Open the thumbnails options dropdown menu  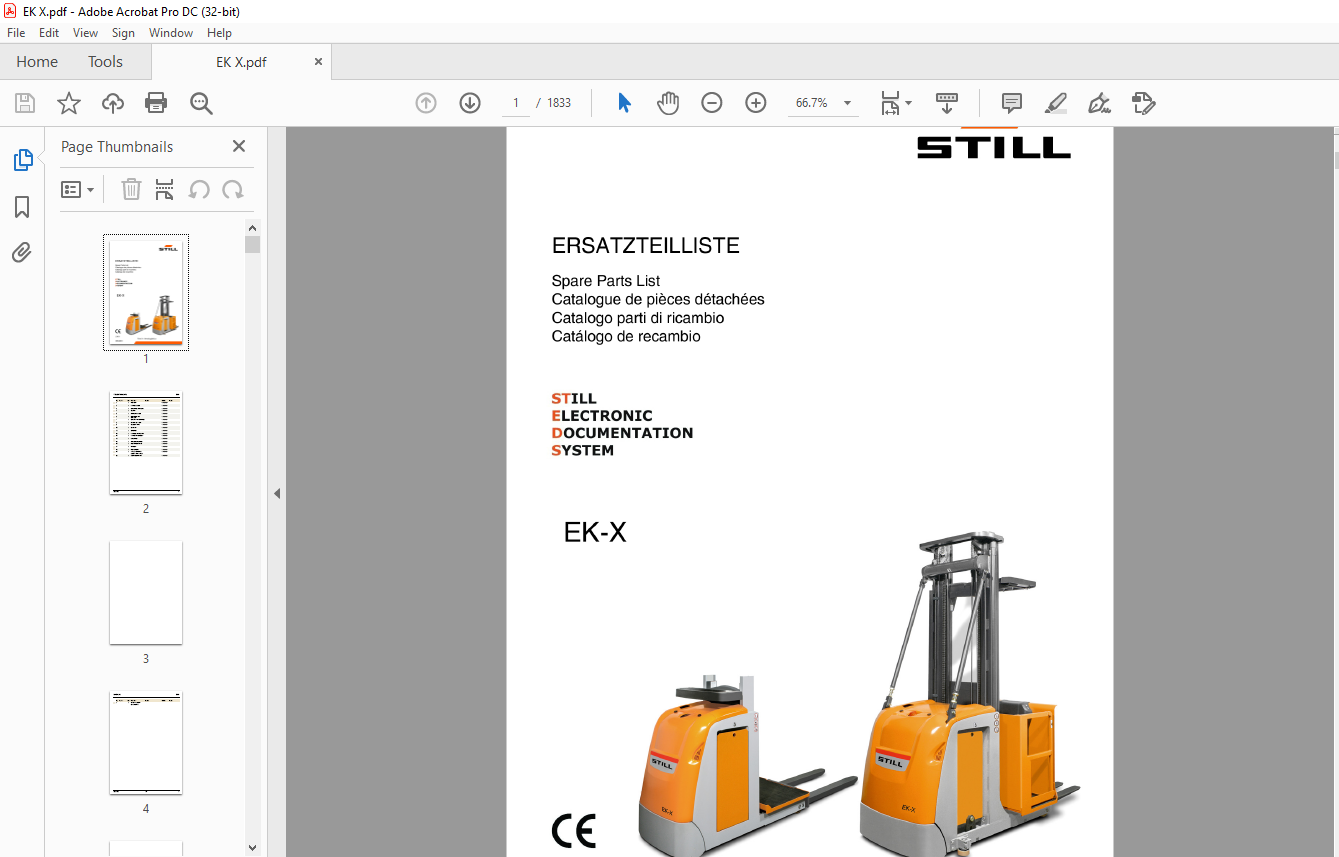78,189
